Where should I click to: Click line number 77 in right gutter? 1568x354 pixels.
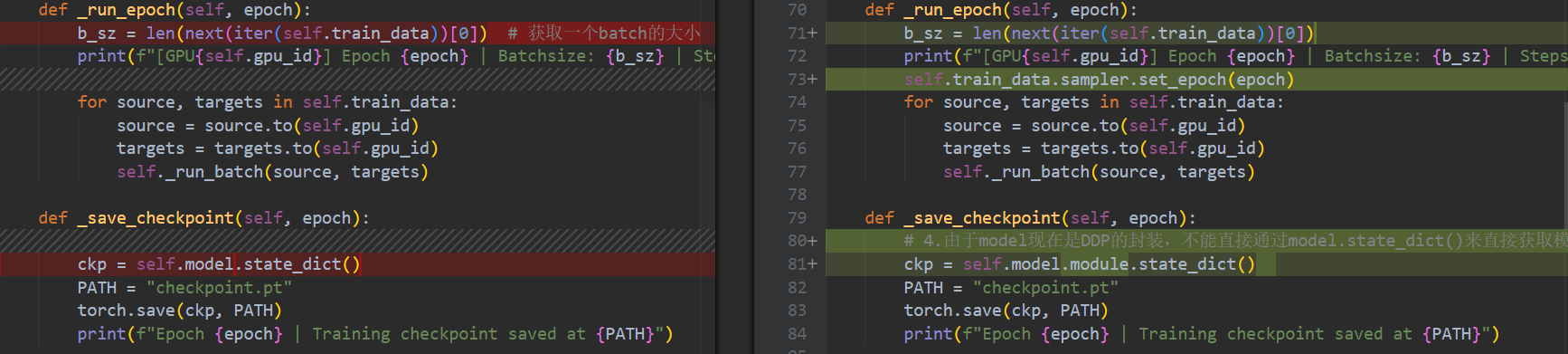click(x=797, y=172)
